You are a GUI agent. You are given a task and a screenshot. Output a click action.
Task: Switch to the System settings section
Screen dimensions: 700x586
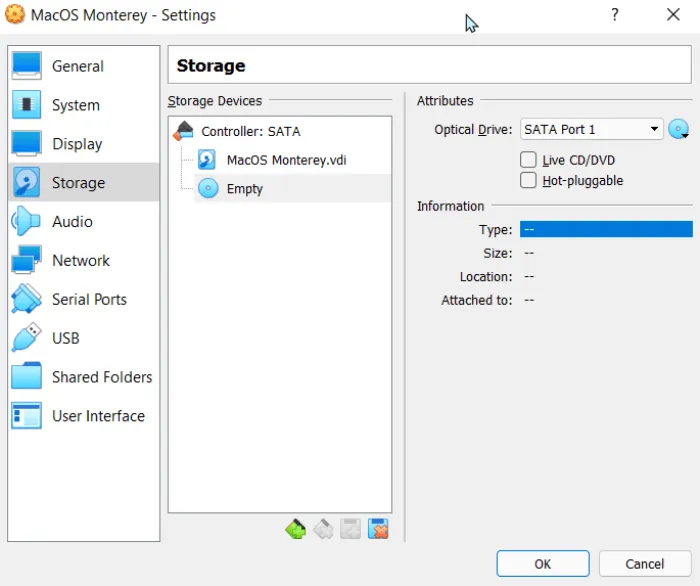point(75,105)
